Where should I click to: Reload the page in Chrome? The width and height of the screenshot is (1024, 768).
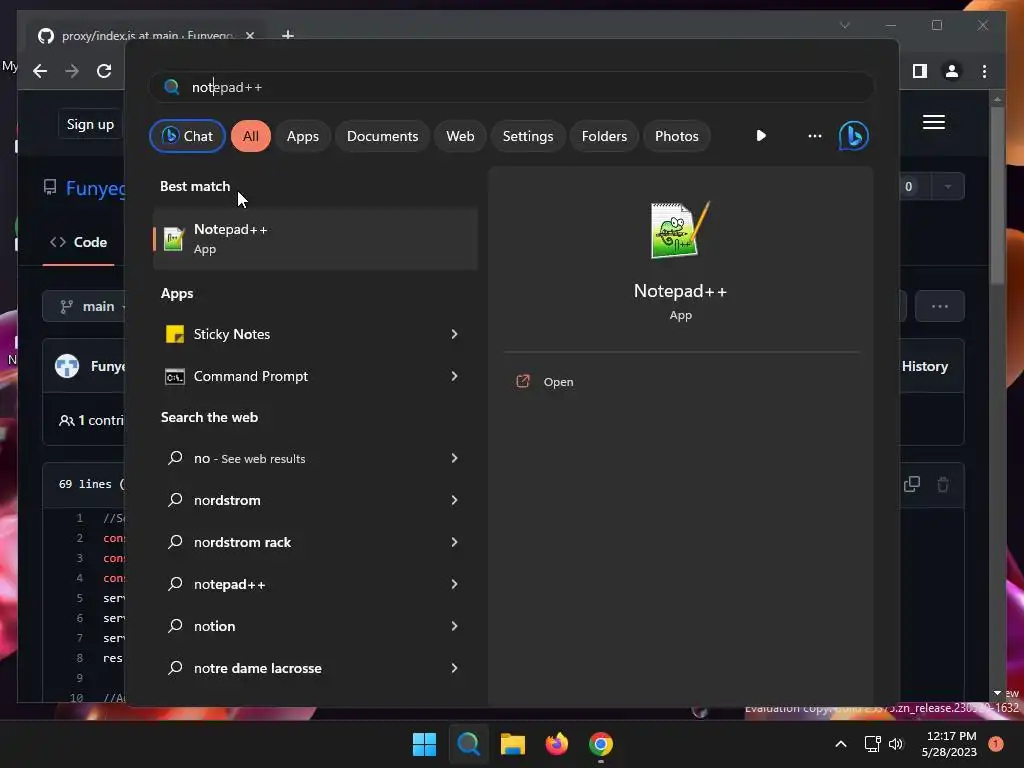104,71
